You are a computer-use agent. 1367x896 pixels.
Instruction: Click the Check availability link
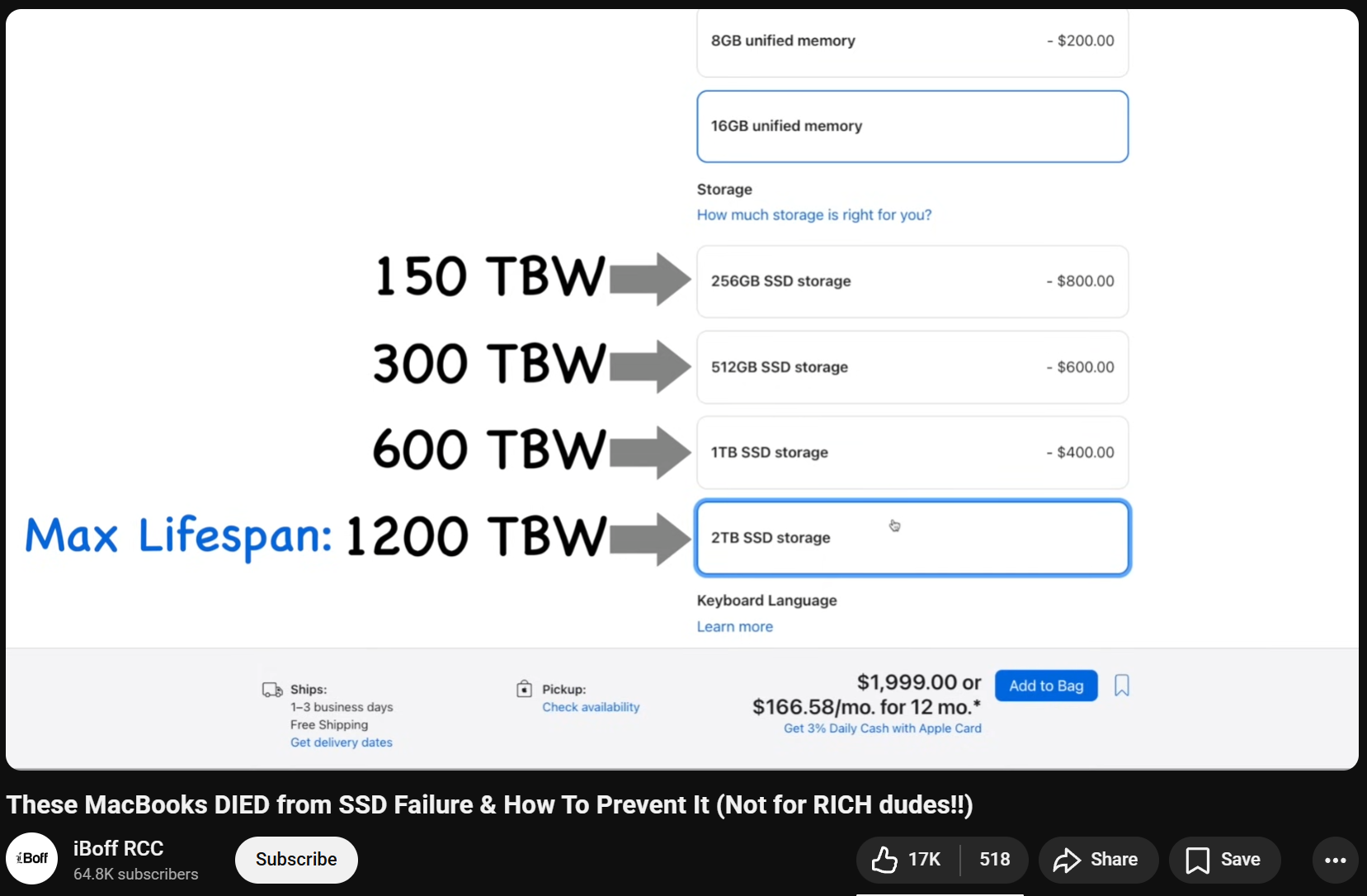(591, 707)
